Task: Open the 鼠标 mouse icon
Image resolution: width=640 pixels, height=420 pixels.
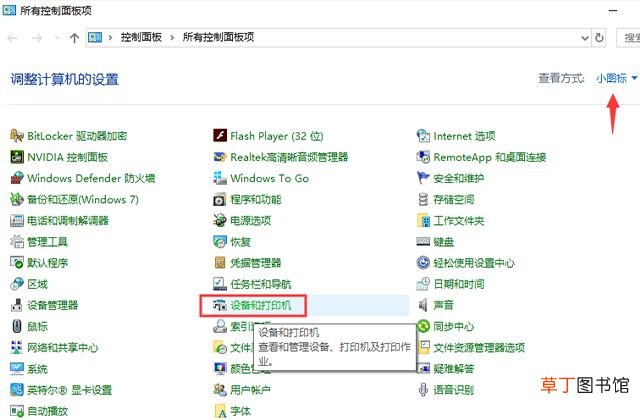Action: pyautogui.click(x=17, y=327)
